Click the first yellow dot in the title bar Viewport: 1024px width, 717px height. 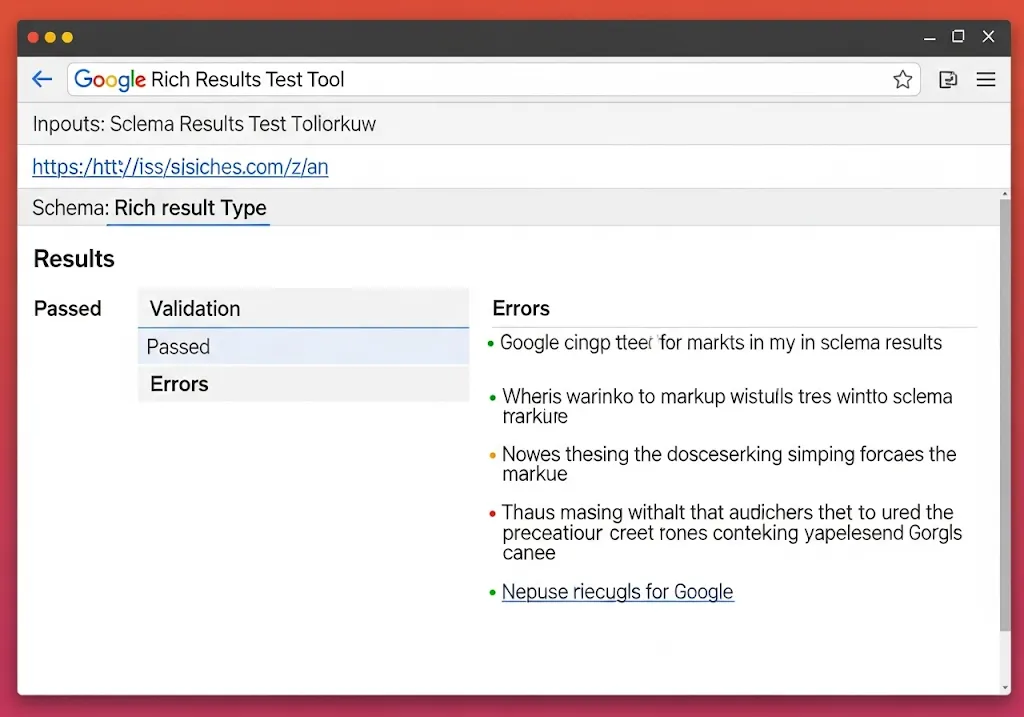coord(50,37)
